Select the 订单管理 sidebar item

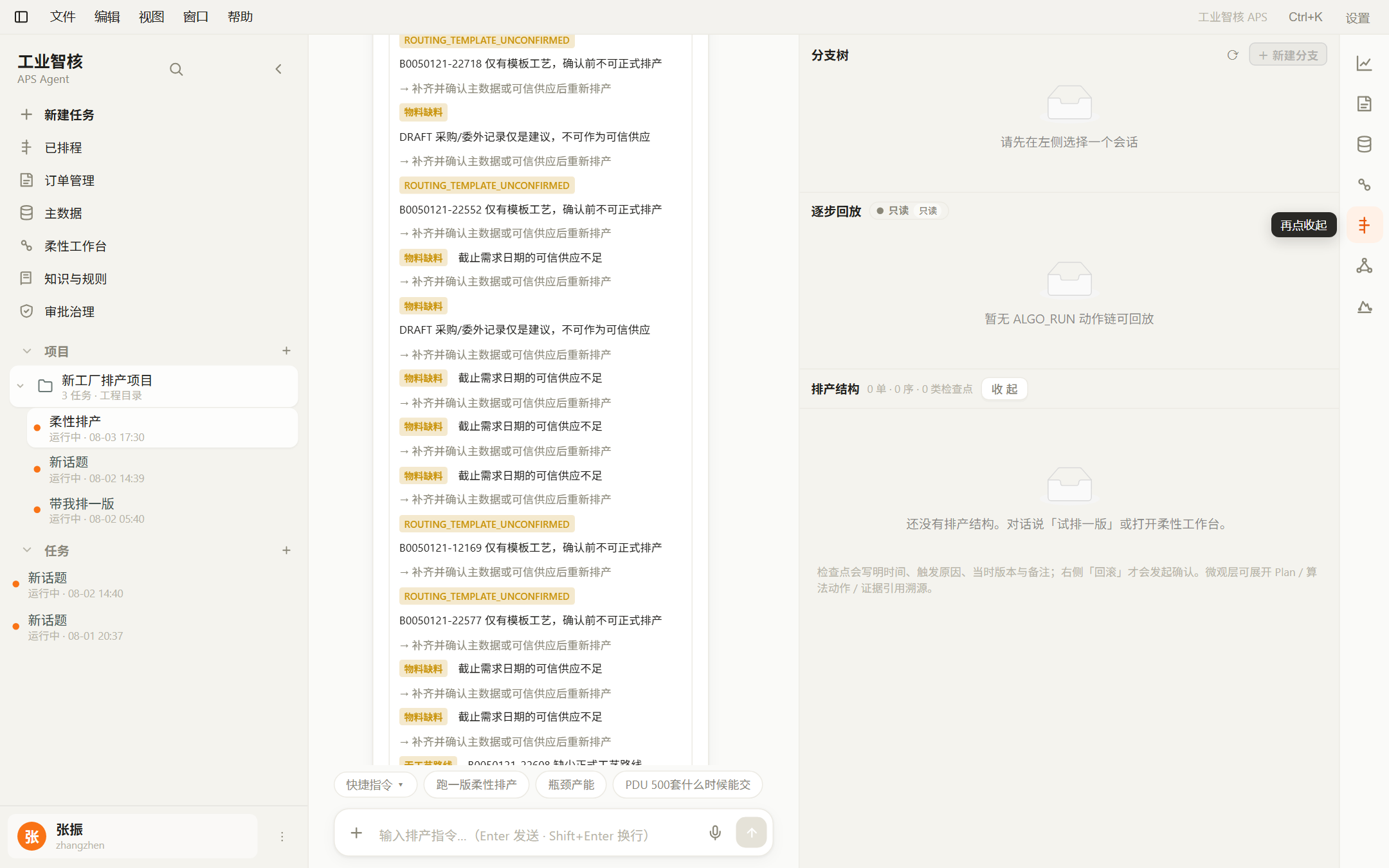coord(69,181)
